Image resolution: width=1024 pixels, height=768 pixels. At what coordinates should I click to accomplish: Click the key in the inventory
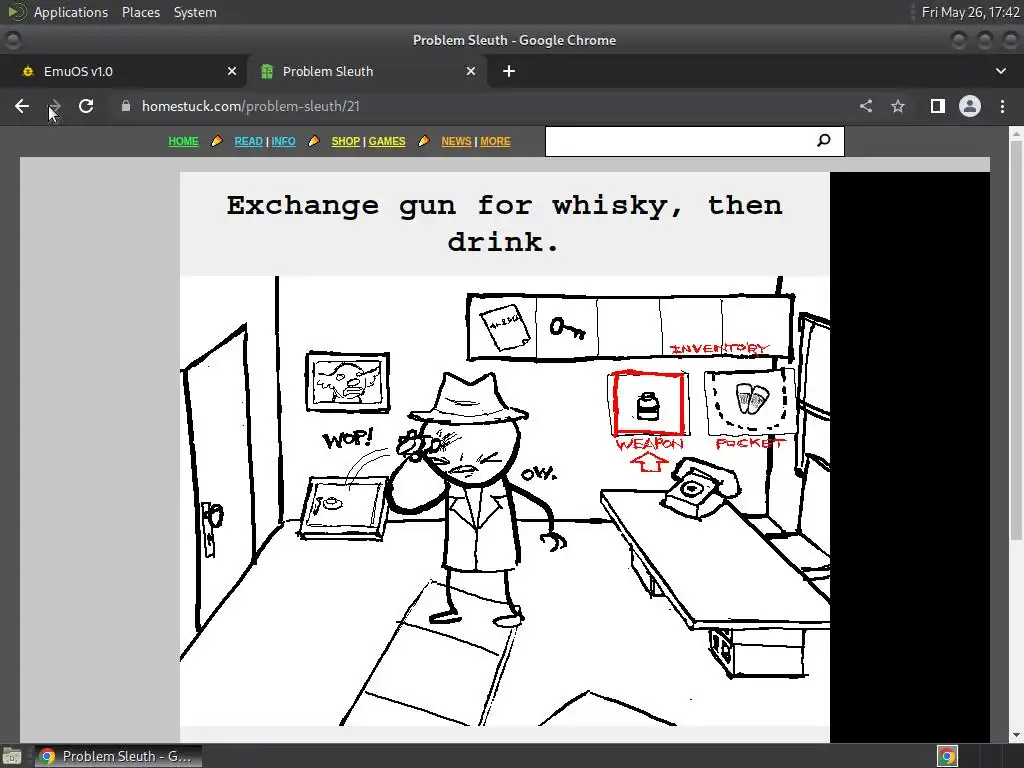coord(566,328)
